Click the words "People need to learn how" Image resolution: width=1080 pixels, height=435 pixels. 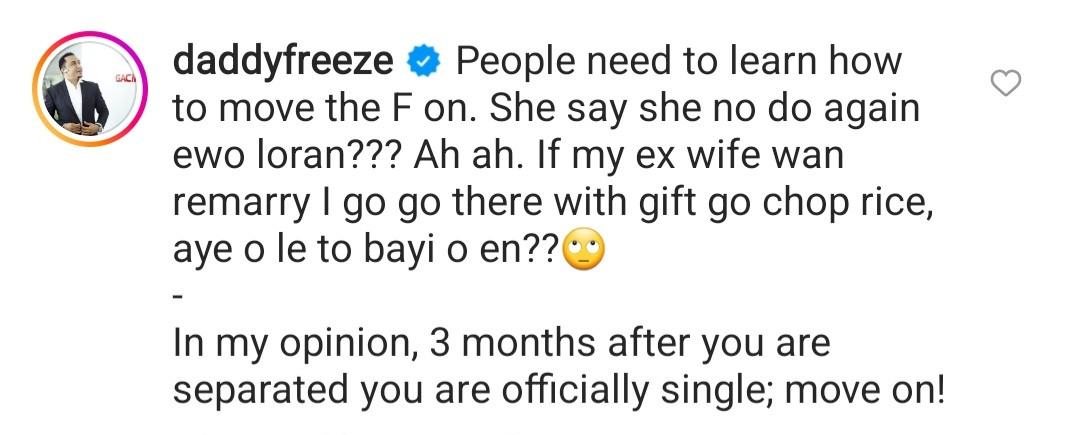[x=678, y=61]
